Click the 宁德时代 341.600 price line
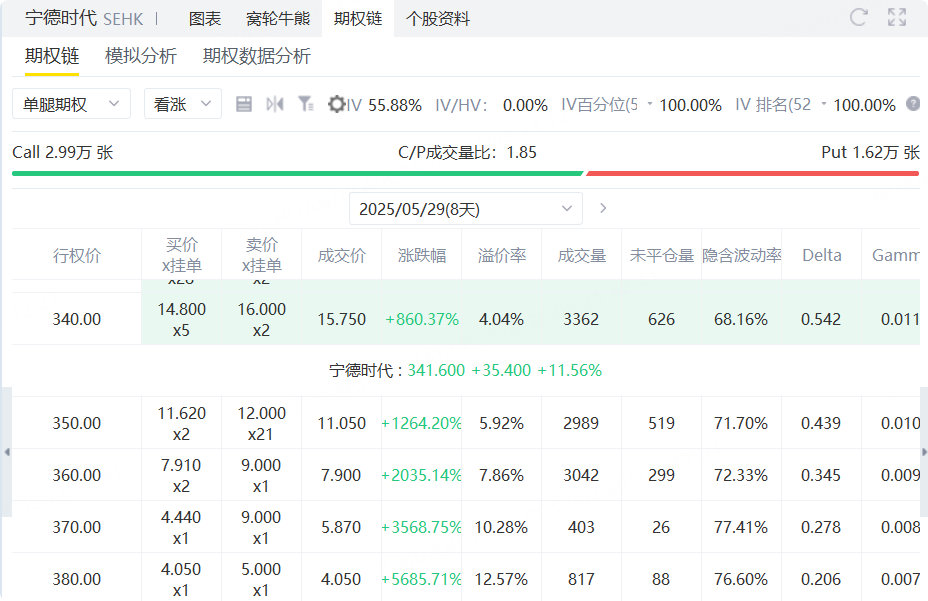Viewport: 928px width, 601px height. (x=466, y=371)
